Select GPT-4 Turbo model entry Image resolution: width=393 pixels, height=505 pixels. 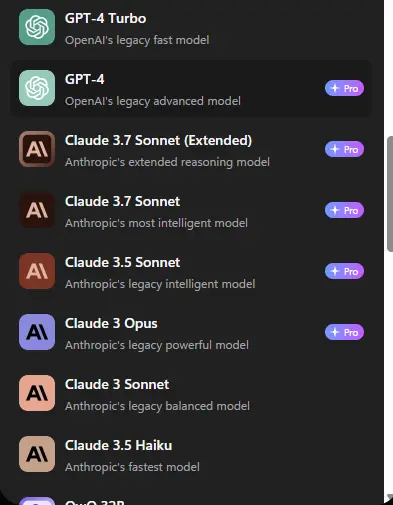(x=192, y=28)
